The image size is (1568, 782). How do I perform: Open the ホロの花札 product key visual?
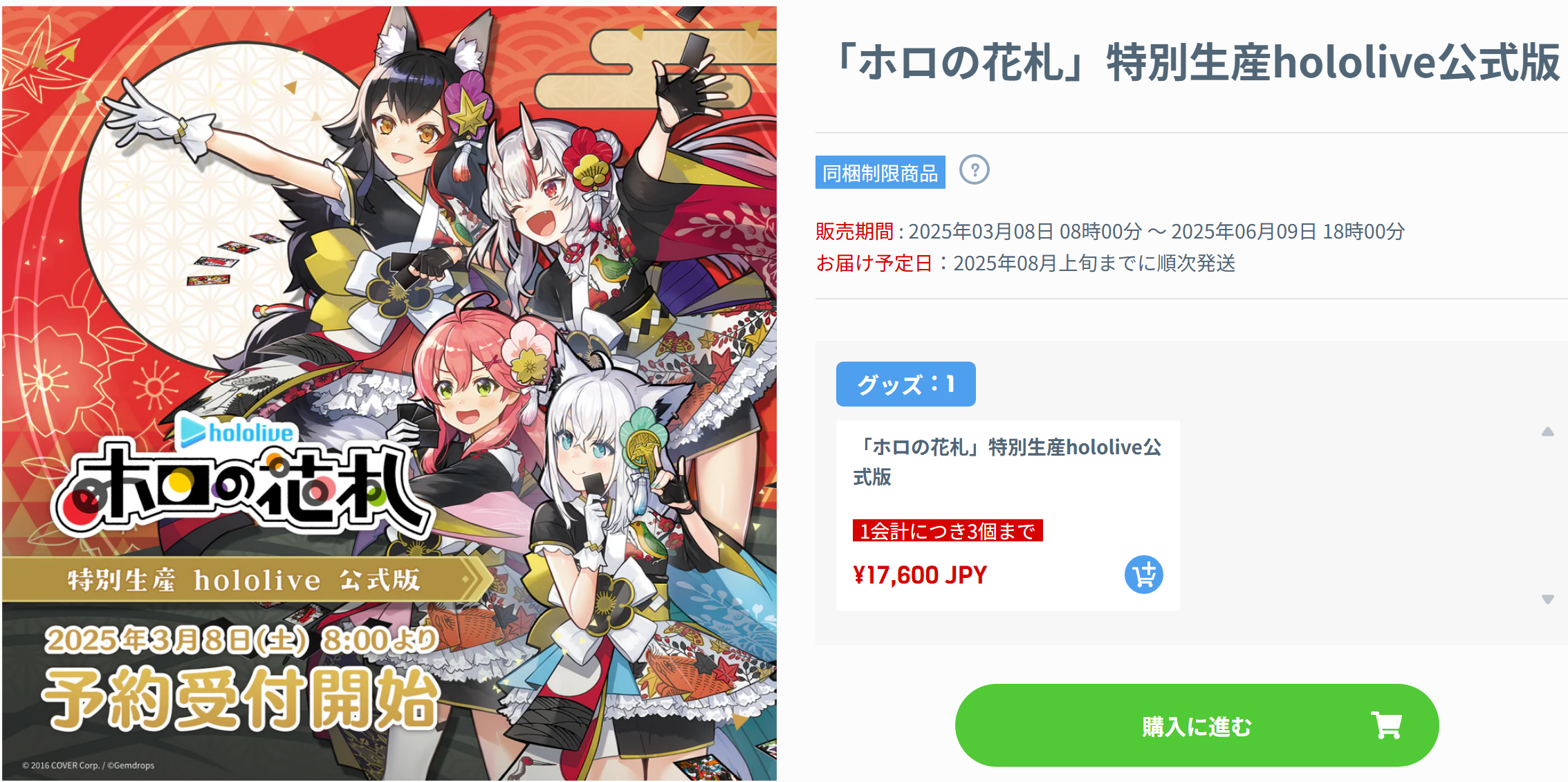389,393
